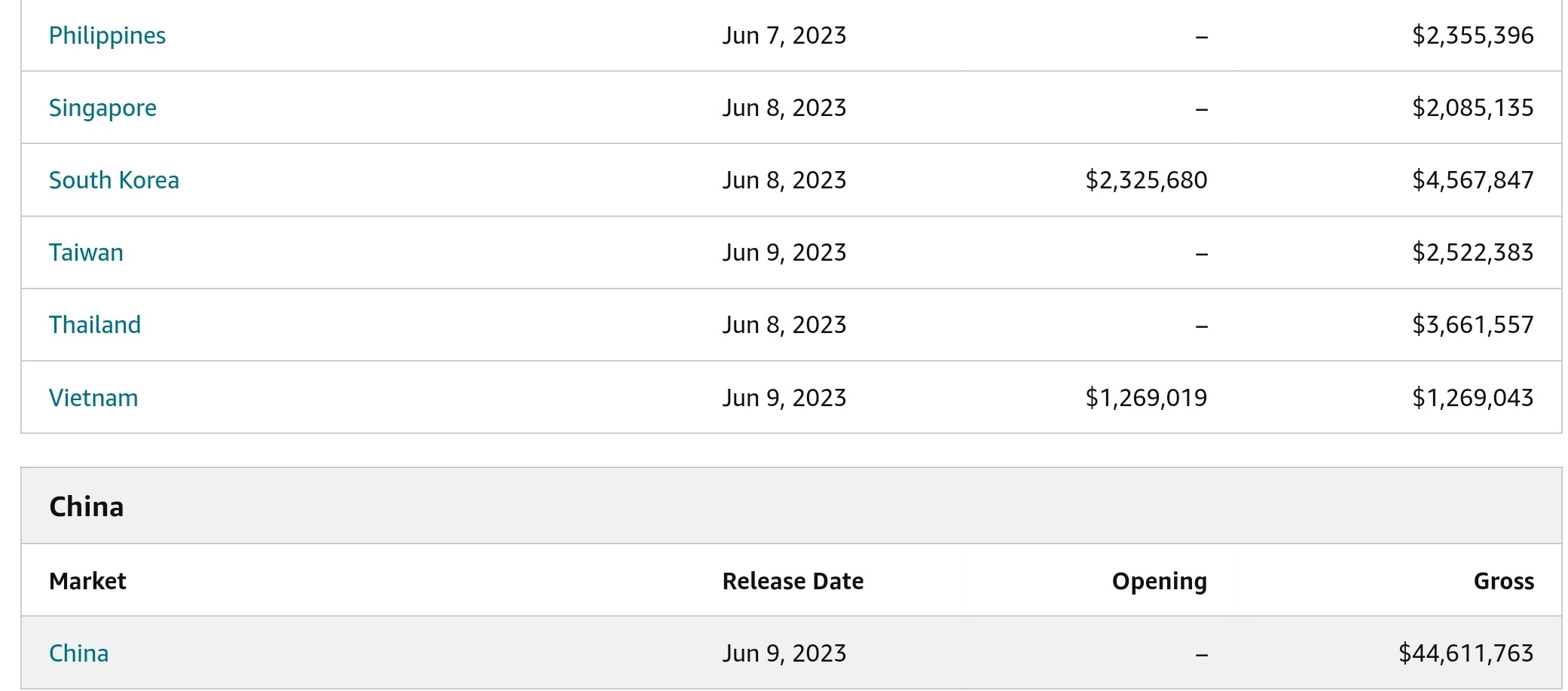Click the Market column header
1568x691 pixels.
pos(87,581)
